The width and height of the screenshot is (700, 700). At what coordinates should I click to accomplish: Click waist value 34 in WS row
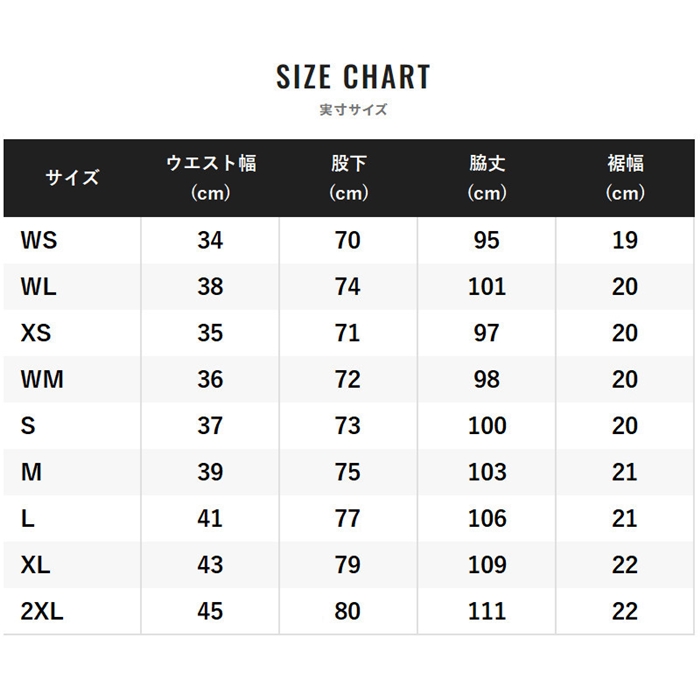tap(210, 240)
